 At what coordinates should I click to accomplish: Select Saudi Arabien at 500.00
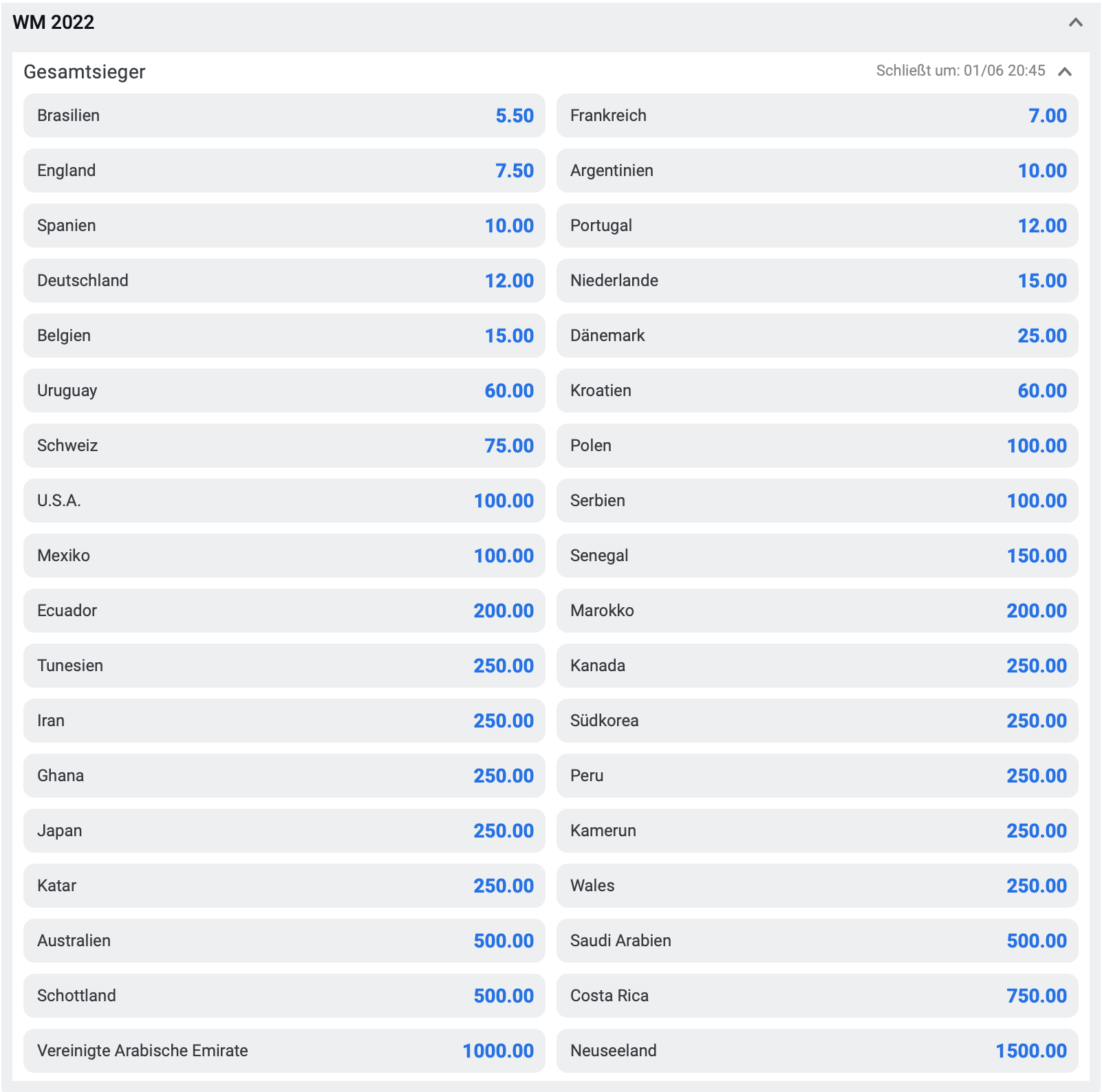[817, 941]
